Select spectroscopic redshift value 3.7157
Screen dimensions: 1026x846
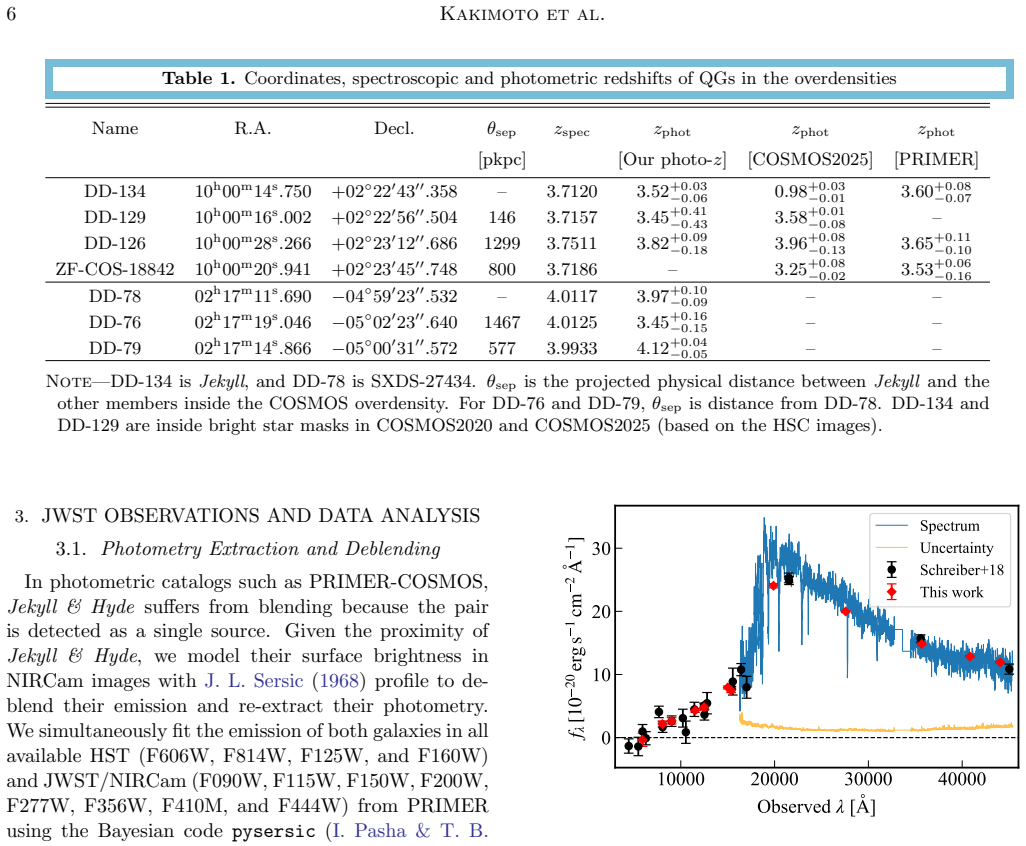tap(572, 217)
